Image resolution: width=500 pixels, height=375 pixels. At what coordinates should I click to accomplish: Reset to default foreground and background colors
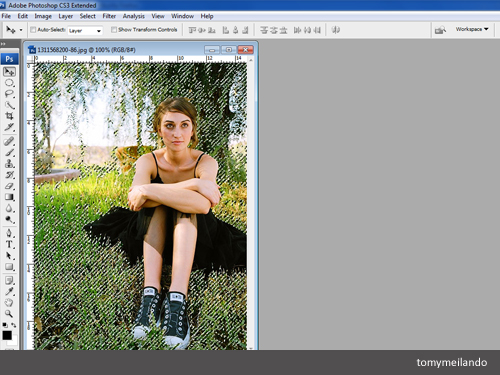pyautogui.click(x=5, y=325)
